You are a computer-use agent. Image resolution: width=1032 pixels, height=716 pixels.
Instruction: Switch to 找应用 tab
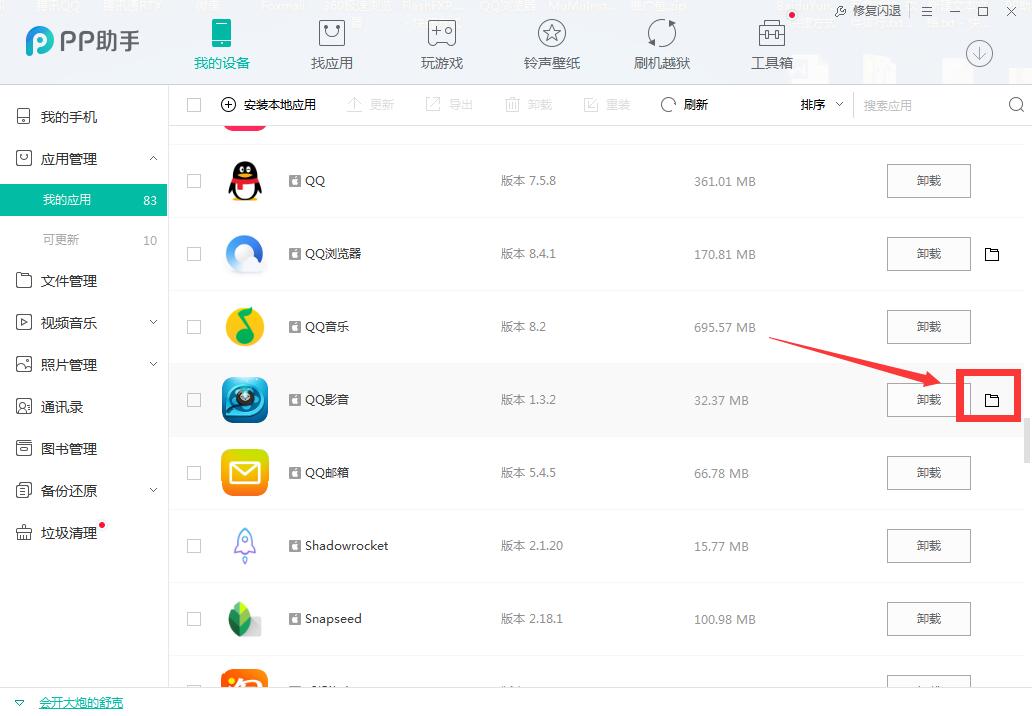coord(332,44)
